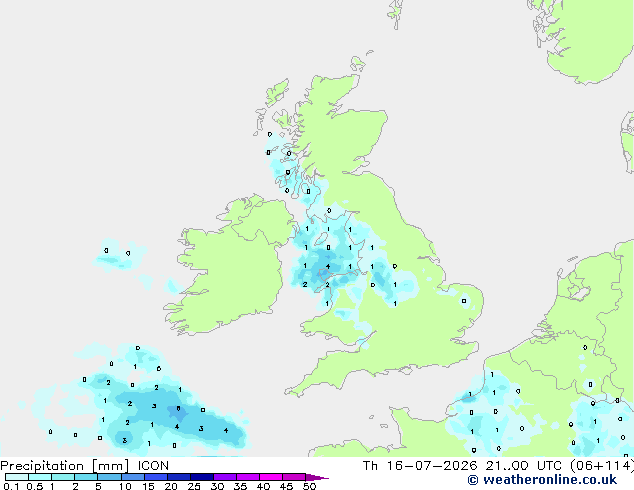The image size is (634, 490).
Task: Click the "ICON" model name label
Action: pos(153,466)
